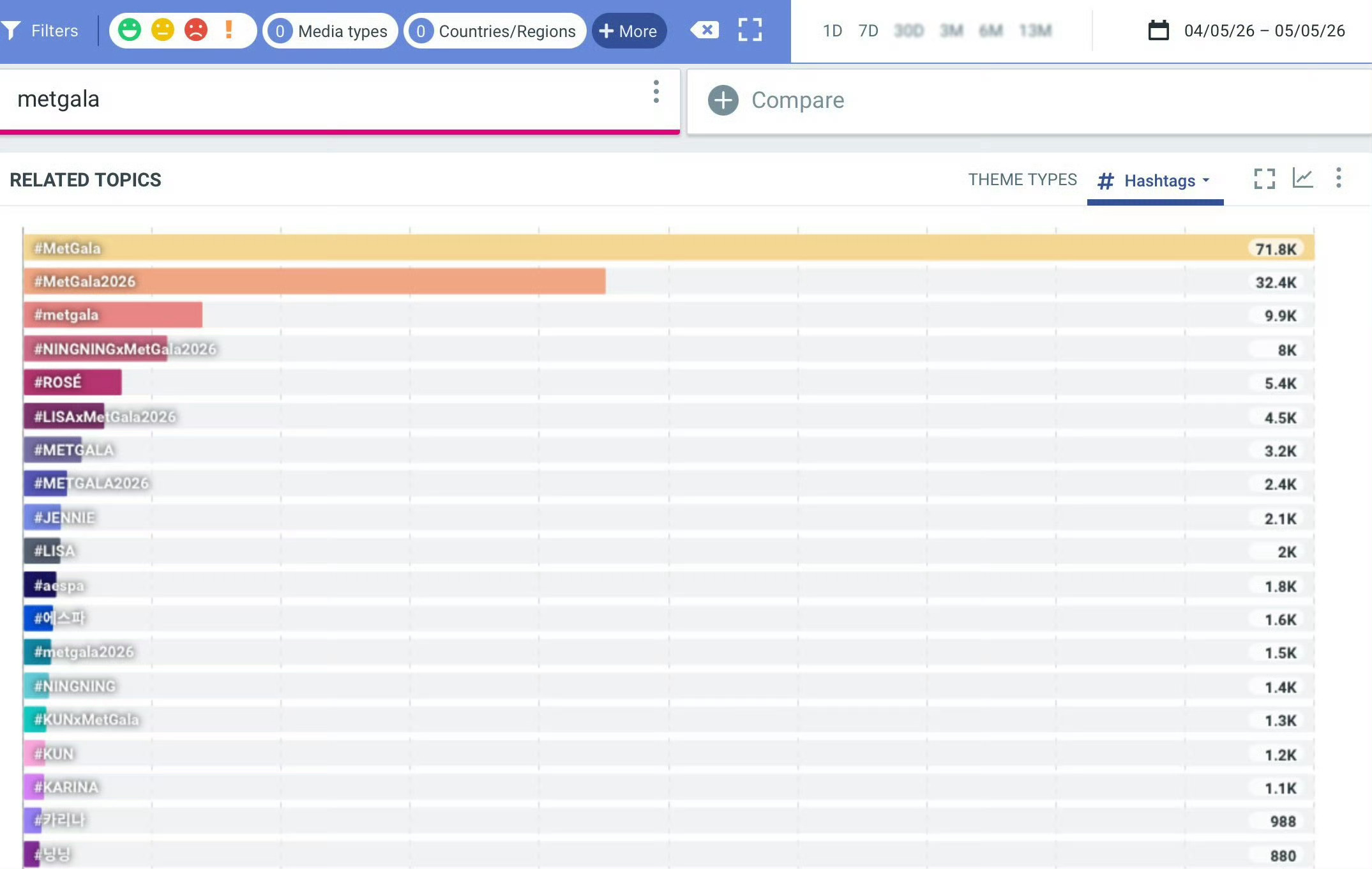Select the 1D time range

(x=832, y=31)
